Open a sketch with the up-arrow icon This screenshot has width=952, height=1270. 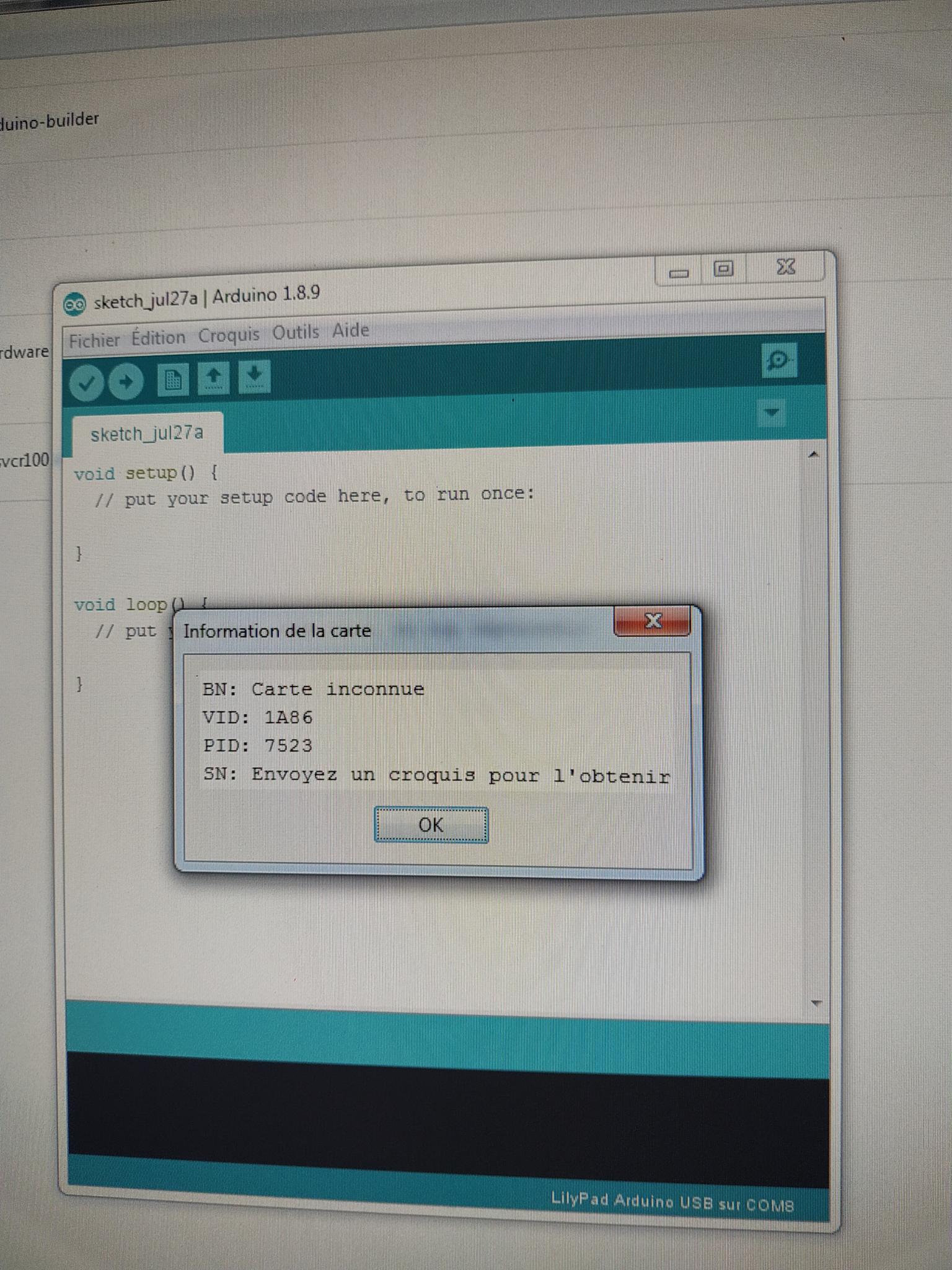point(213,377)
